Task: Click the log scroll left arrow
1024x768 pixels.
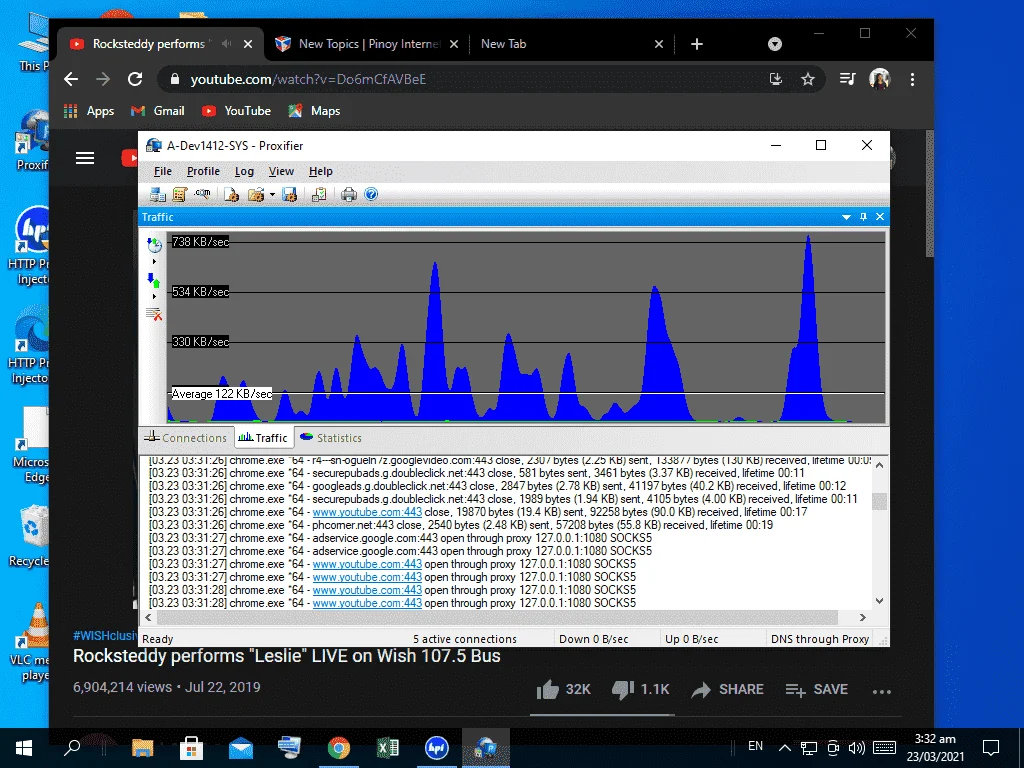Action: coord(148,617)
